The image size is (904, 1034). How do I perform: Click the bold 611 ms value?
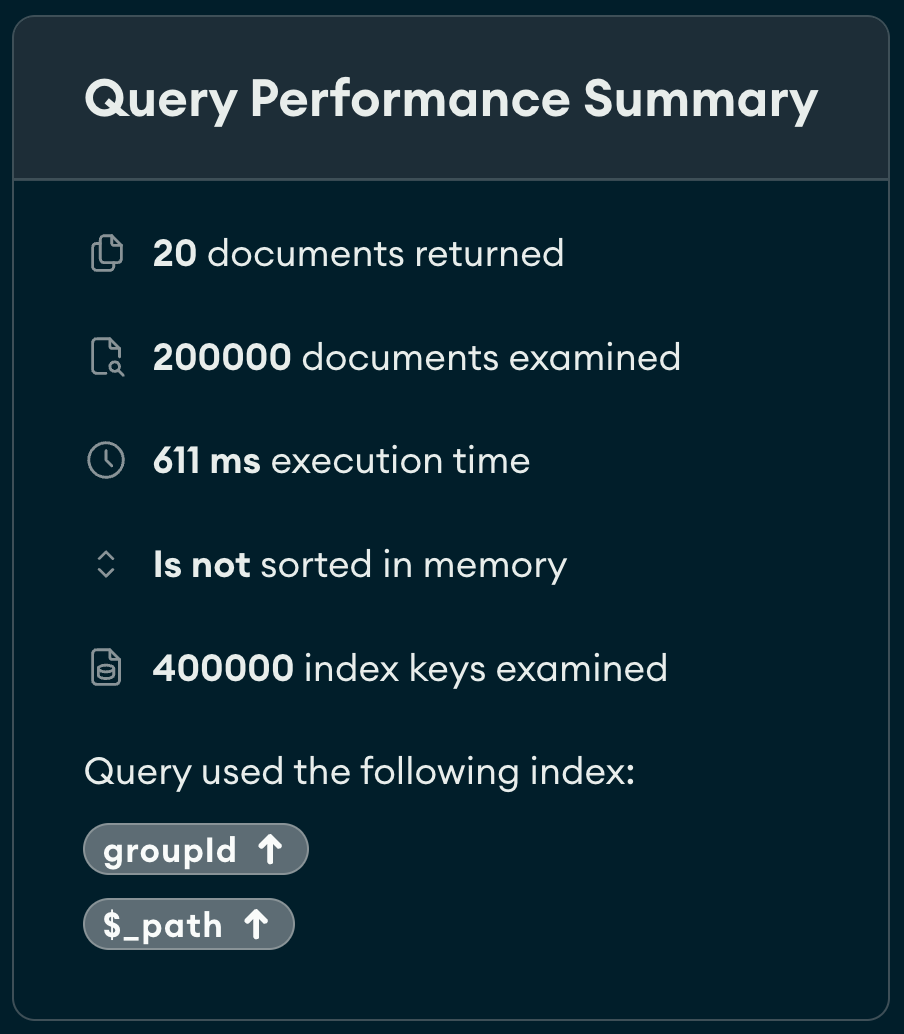pyautogui.click(x=206, y=461)
